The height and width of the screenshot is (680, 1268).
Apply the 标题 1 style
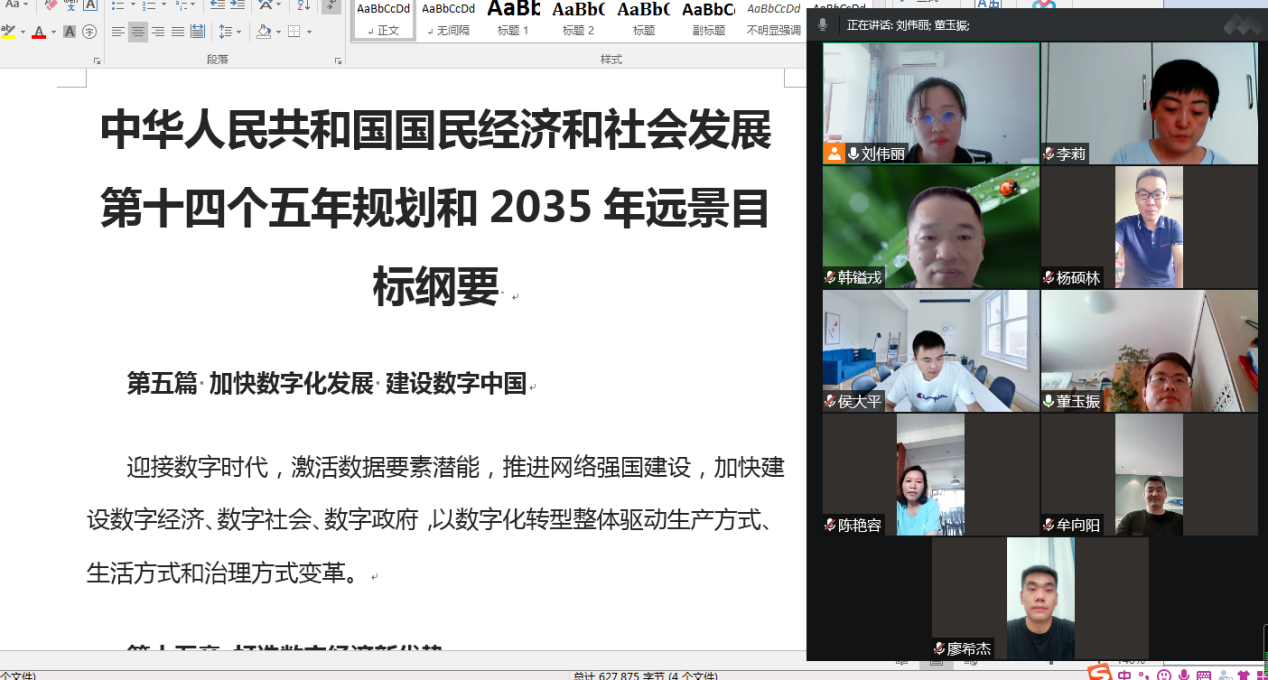click(x=514, y=20)
